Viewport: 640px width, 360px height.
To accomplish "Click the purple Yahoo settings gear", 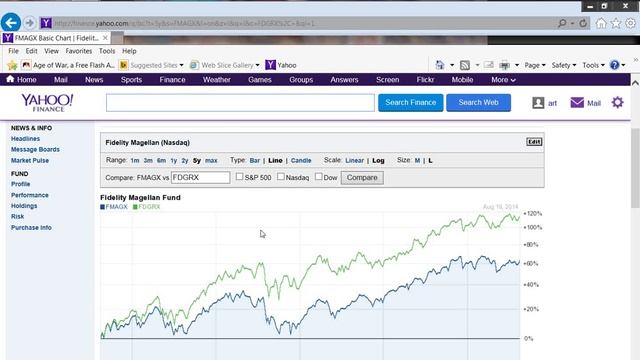I will click(x=618, y=102).
